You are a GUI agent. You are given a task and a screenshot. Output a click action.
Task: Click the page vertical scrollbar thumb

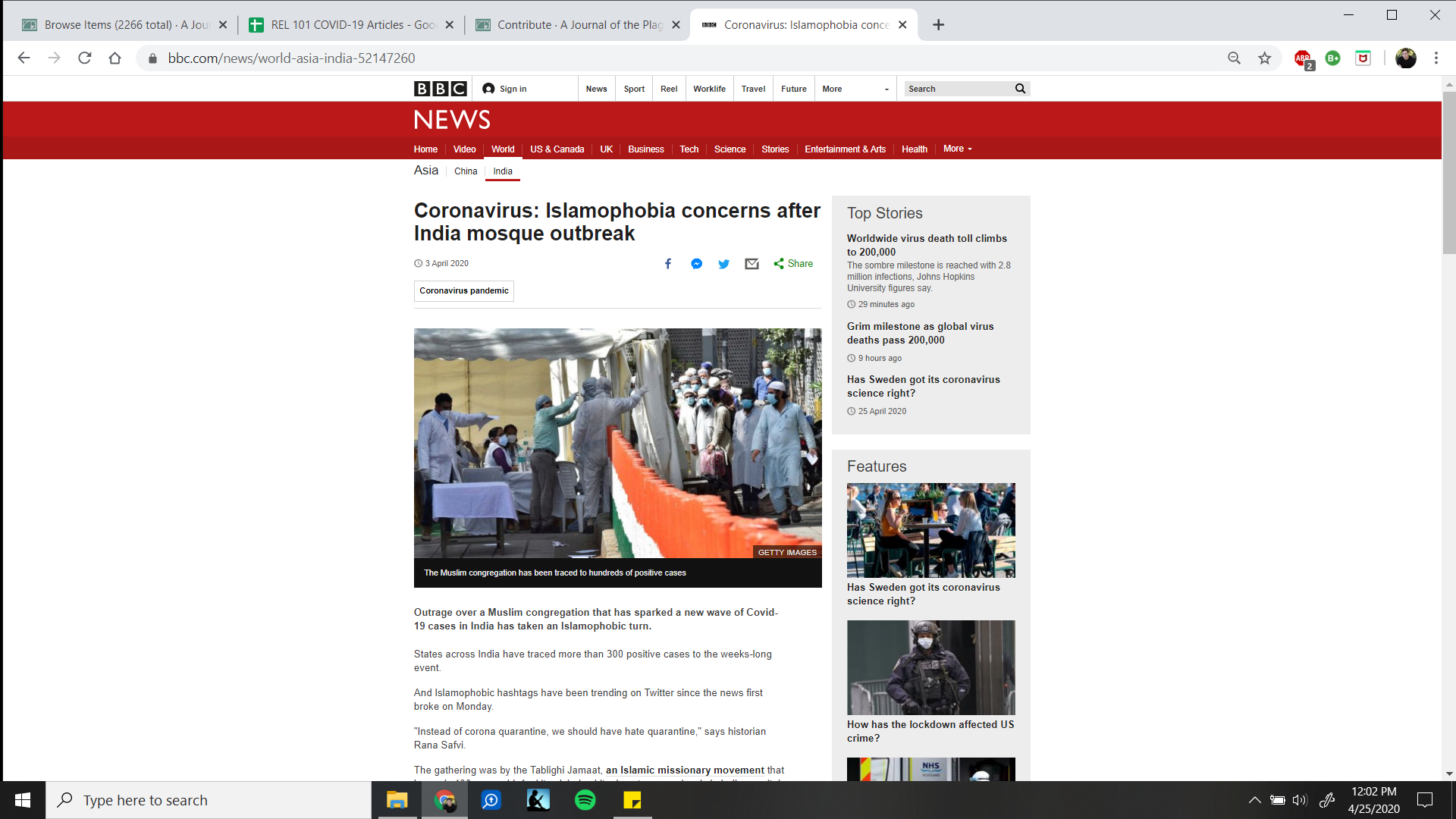tap(1448, 174)
